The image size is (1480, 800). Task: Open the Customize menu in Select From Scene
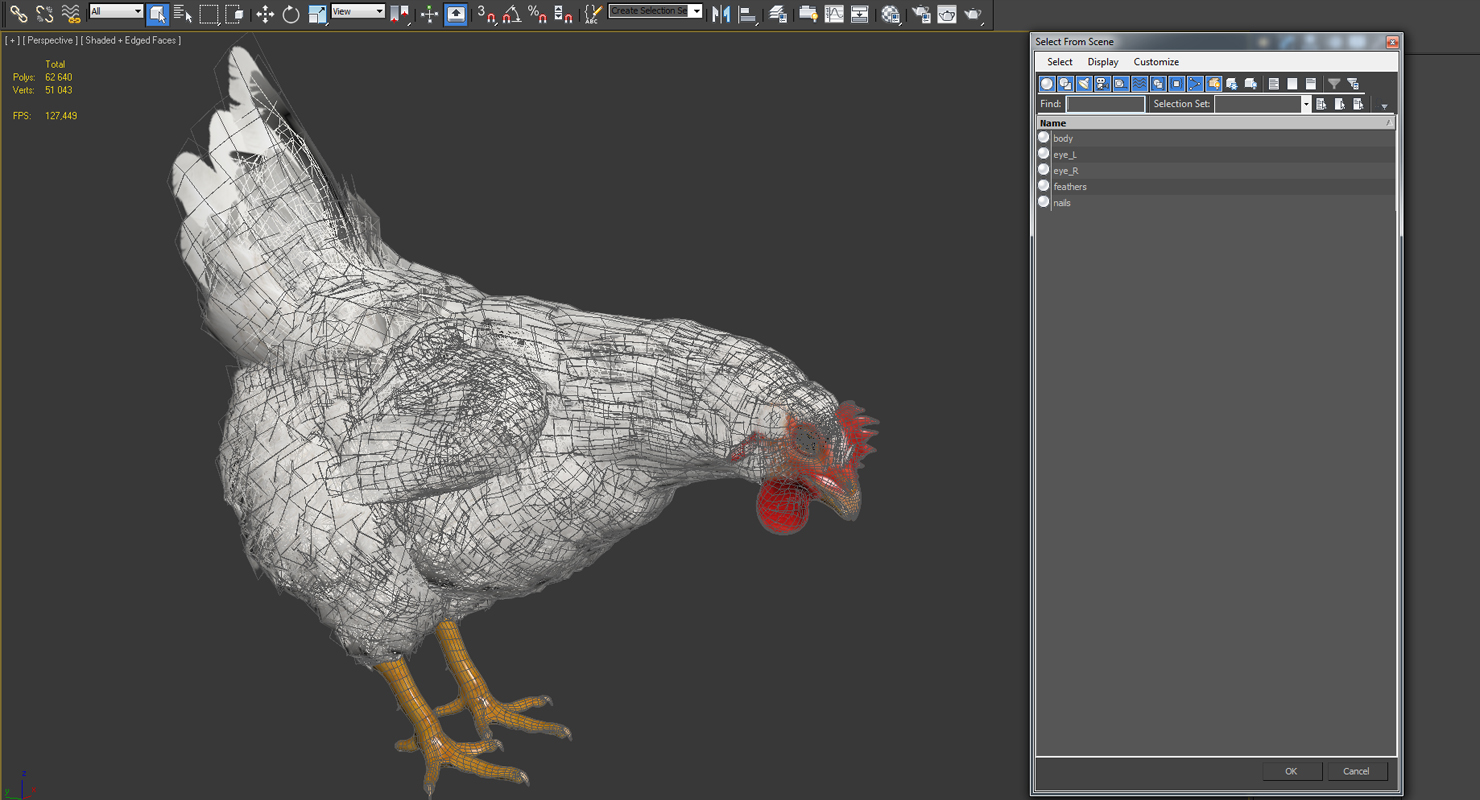click(1156, 62)
